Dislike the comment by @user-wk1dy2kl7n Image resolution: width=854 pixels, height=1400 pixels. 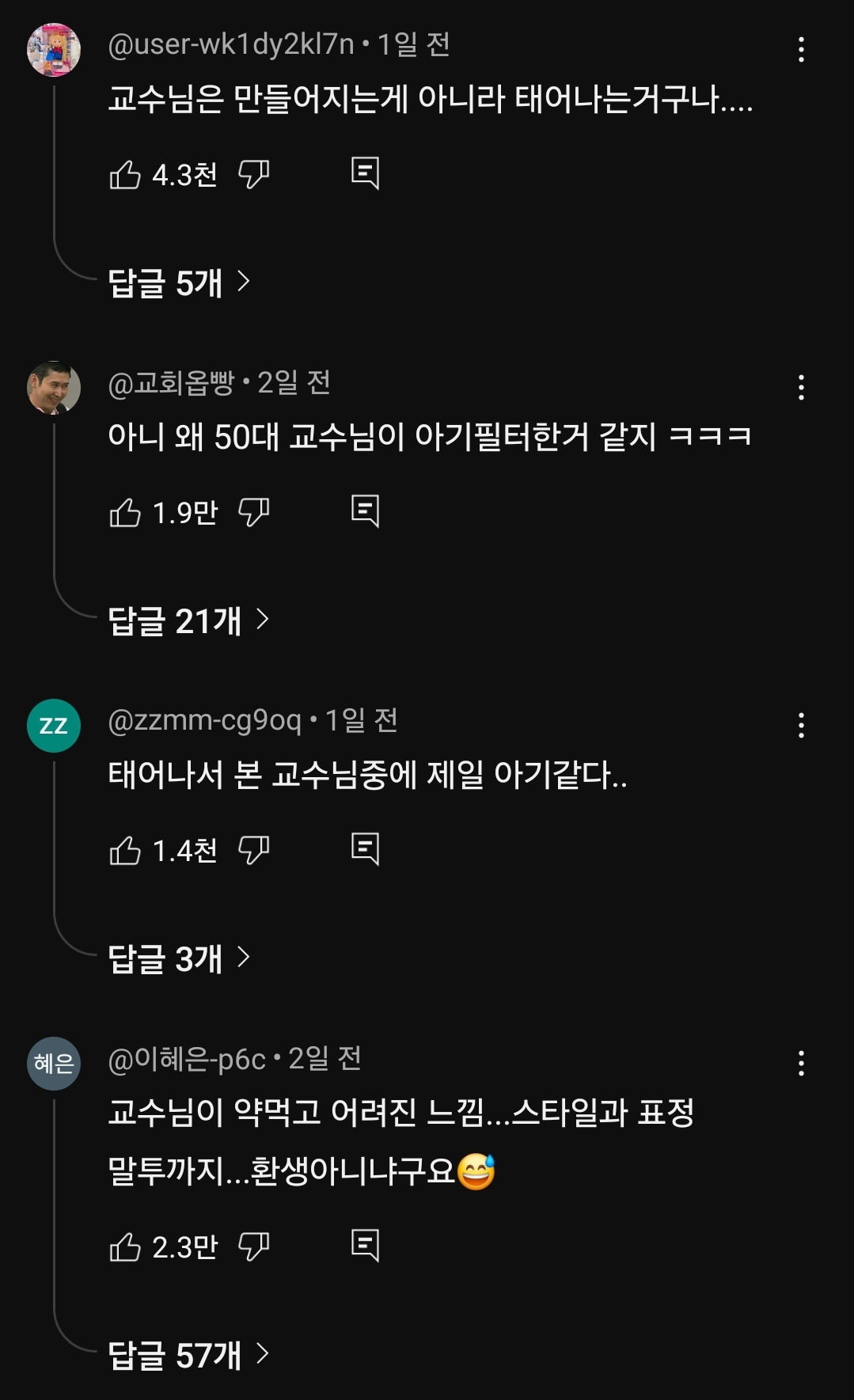click(x=254, y=174)
